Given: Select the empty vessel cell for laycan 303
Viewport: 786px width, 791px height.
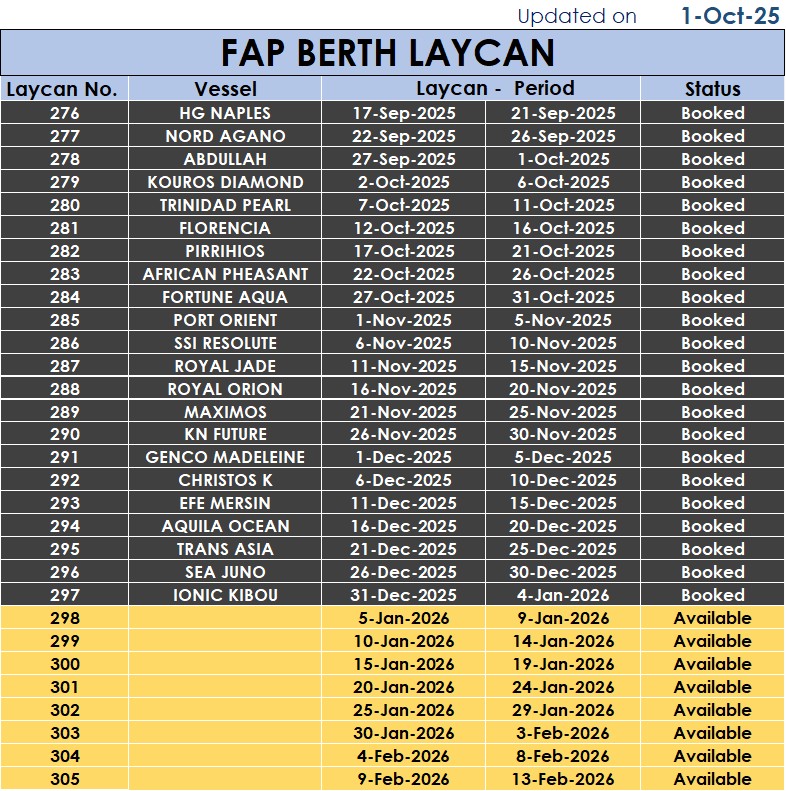Looking at the screenshot, I should point(225,733).
